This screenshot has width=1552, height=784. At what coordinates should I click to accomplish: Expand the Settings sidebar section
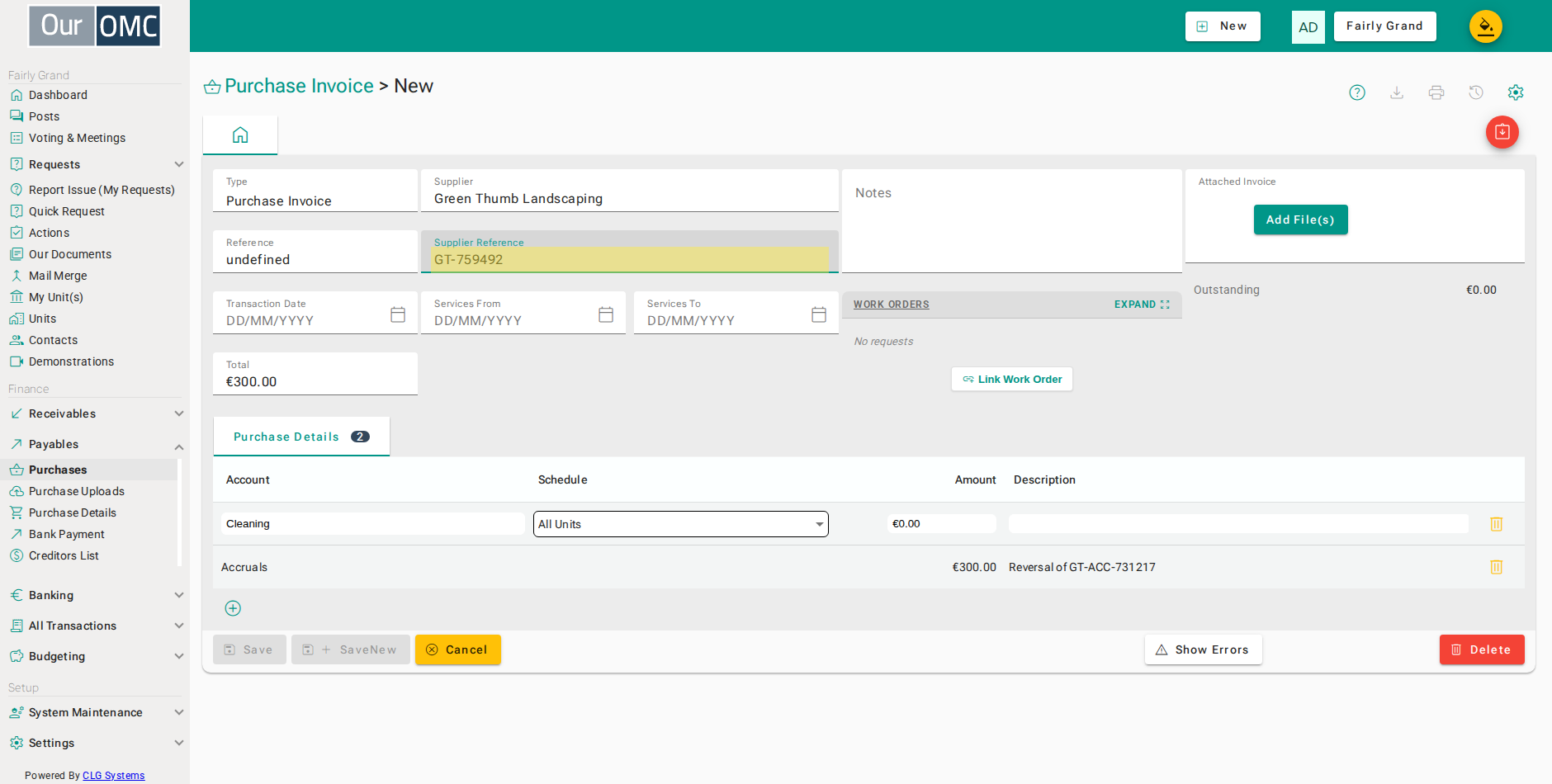pos(178,743)
